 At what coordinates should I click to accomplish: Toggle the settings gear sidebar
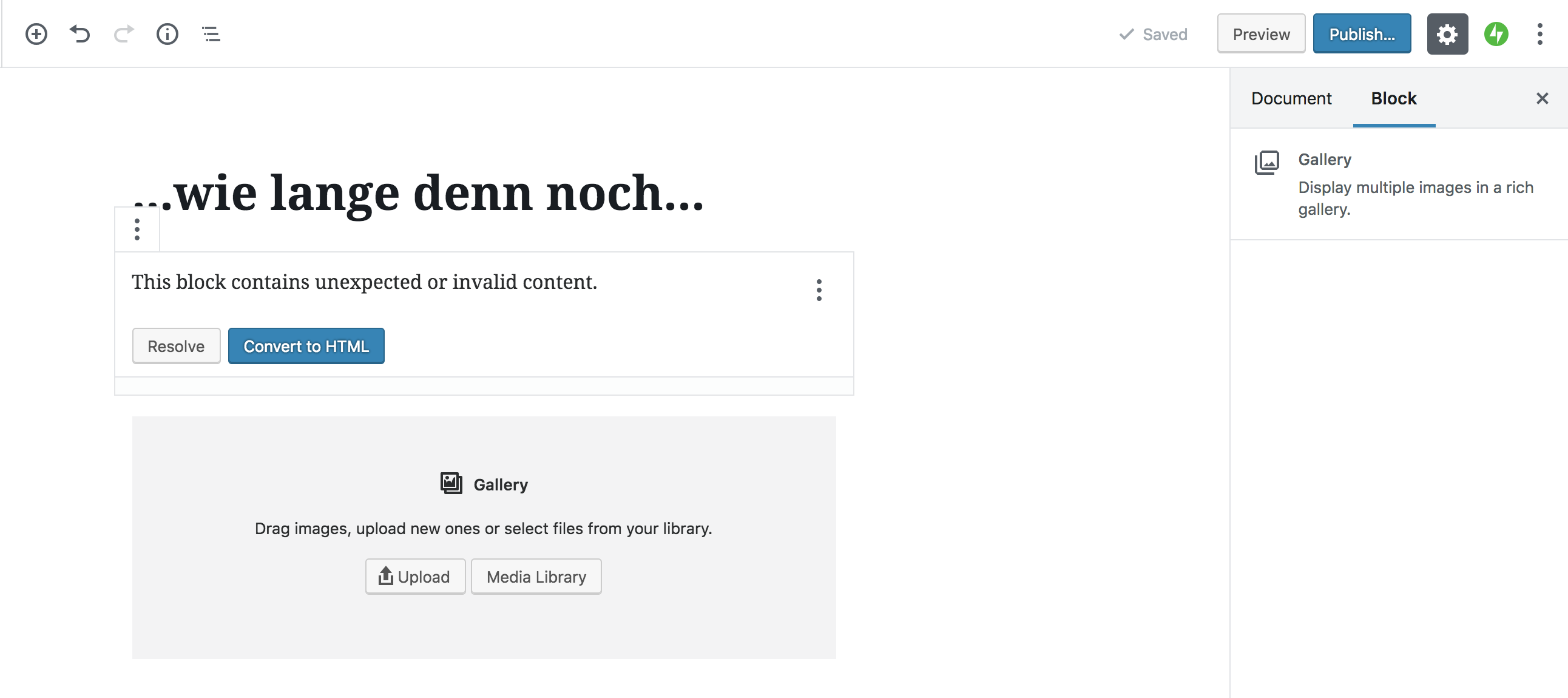[1447, 34]
